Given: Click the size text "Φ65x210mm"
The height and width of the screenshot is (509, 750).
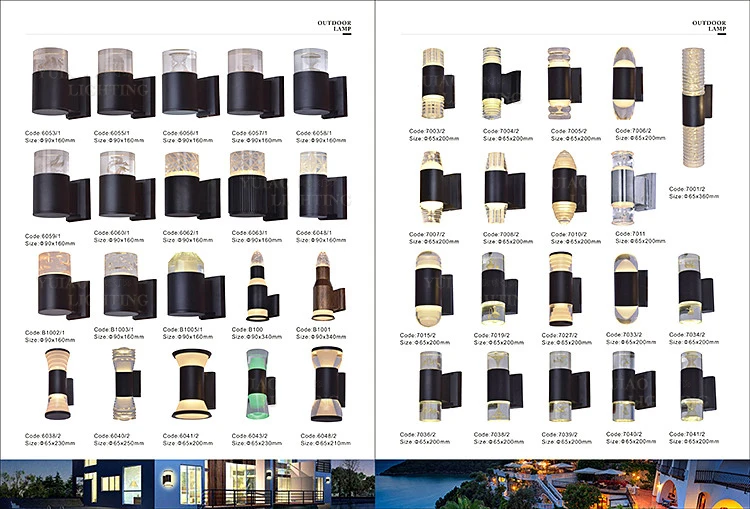Looking at the screenshot, I should [x=332, y=443].
